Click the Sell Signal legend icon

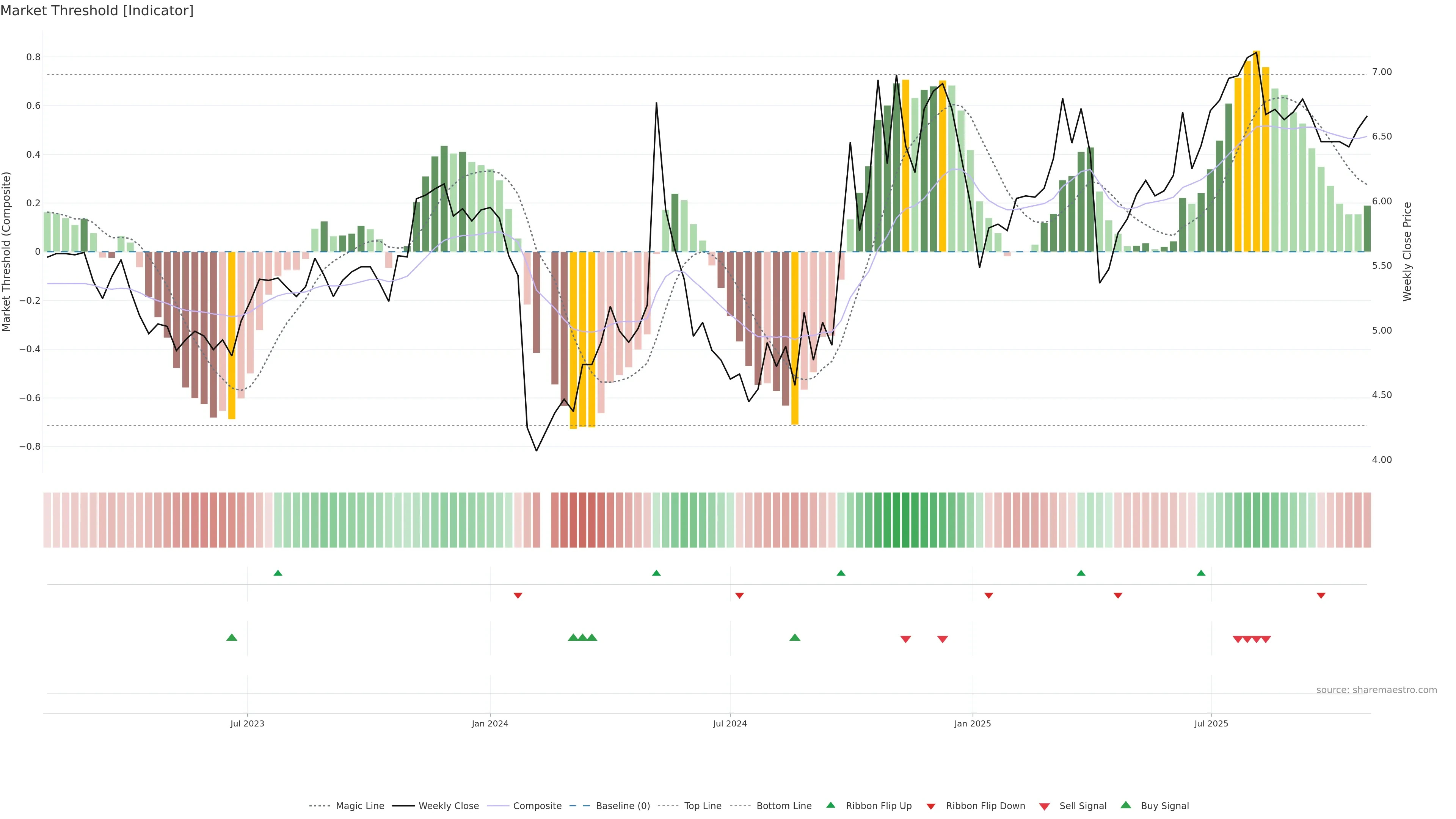[1044, 806]
